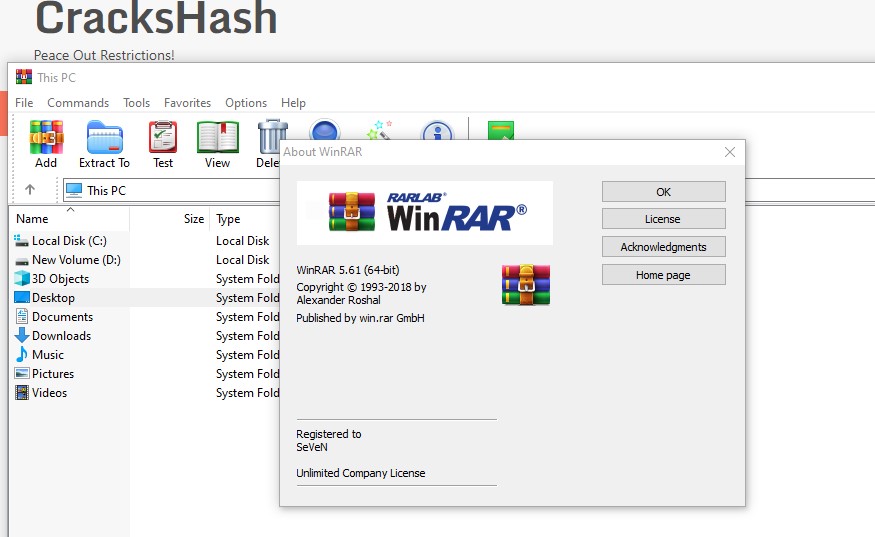The image size is (875, 537).
Task: Click the Downloads arrow icon
Action: (22, 335)
